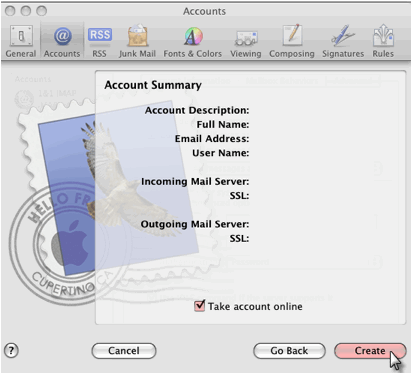This screenshot has width=412, height=374.
Task: Click the Go Back button
Action: (289, 351)
